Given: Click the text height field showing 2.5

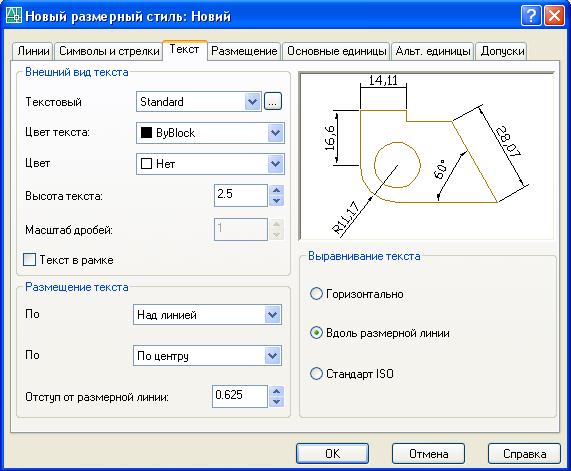Looking at the screenshot, I should pyautogui.click(x=241, y=195).
